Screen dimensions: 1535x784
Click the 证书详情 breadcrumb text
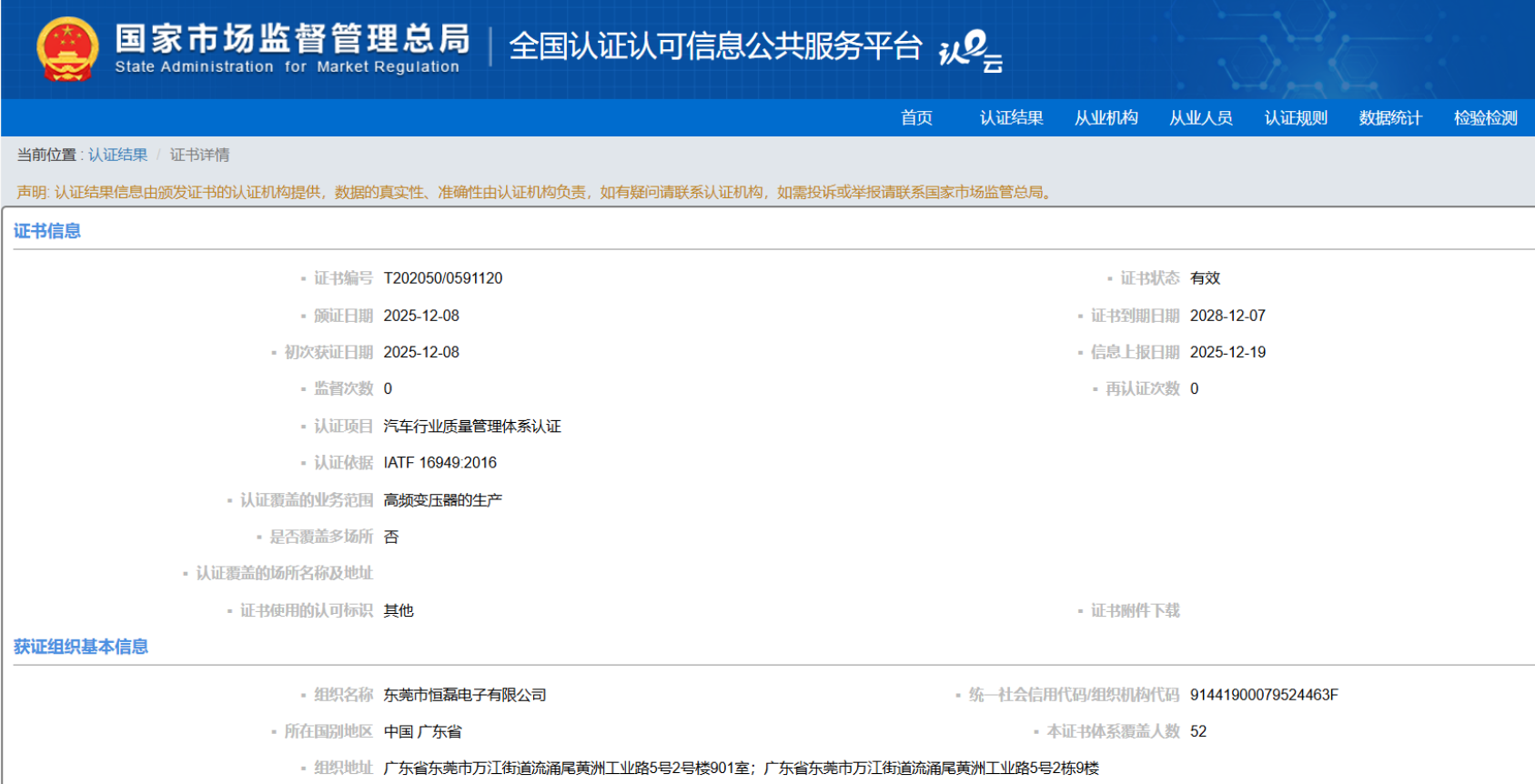click(199, 155)
